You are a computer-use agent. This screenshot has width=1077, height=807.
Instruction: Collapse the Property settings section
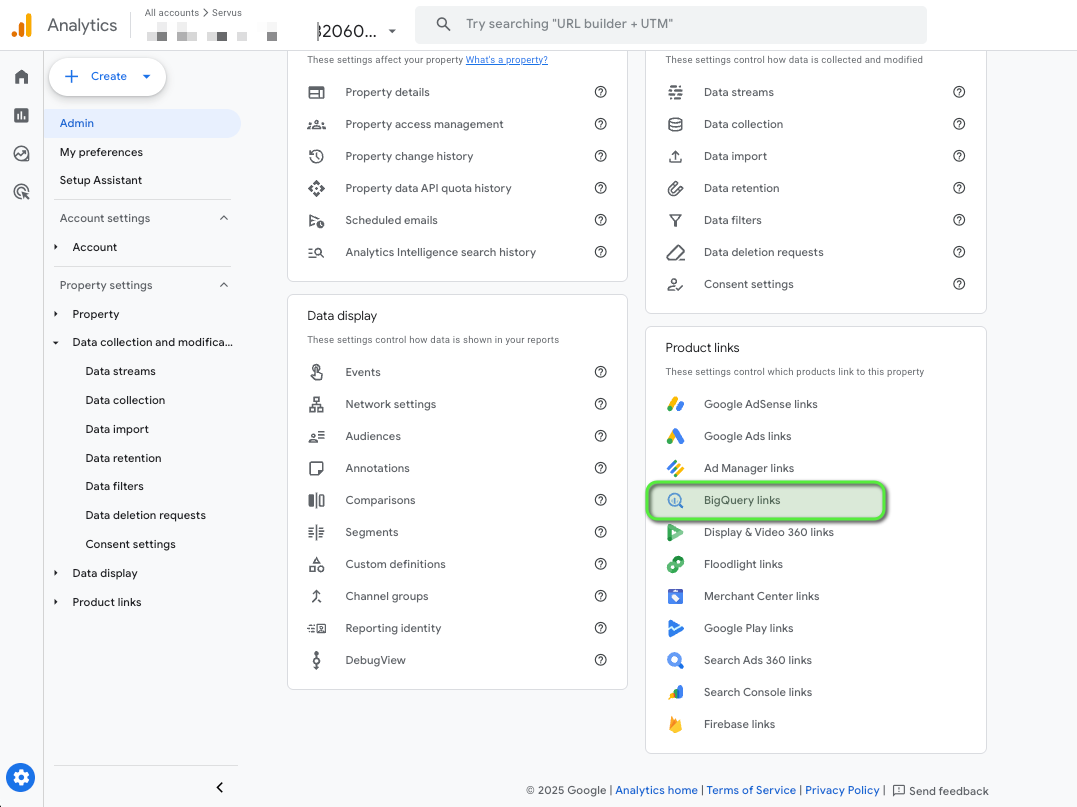223,285
